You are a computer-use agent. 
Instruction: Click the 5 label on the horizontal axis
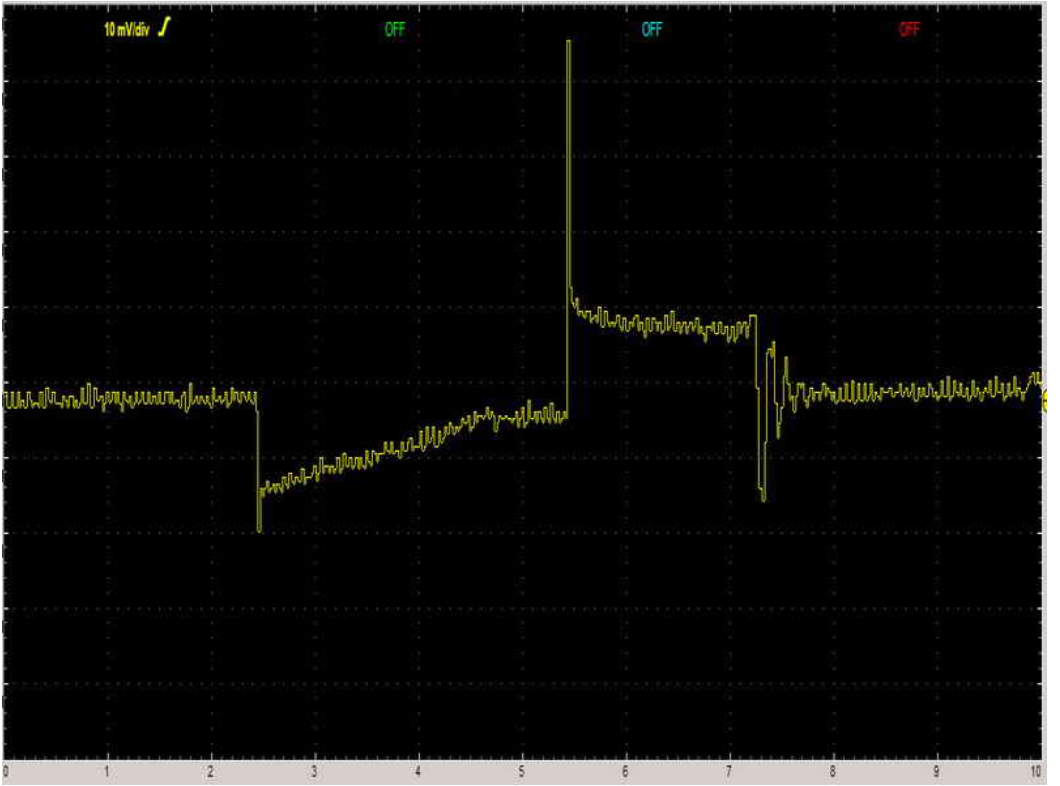522,772
